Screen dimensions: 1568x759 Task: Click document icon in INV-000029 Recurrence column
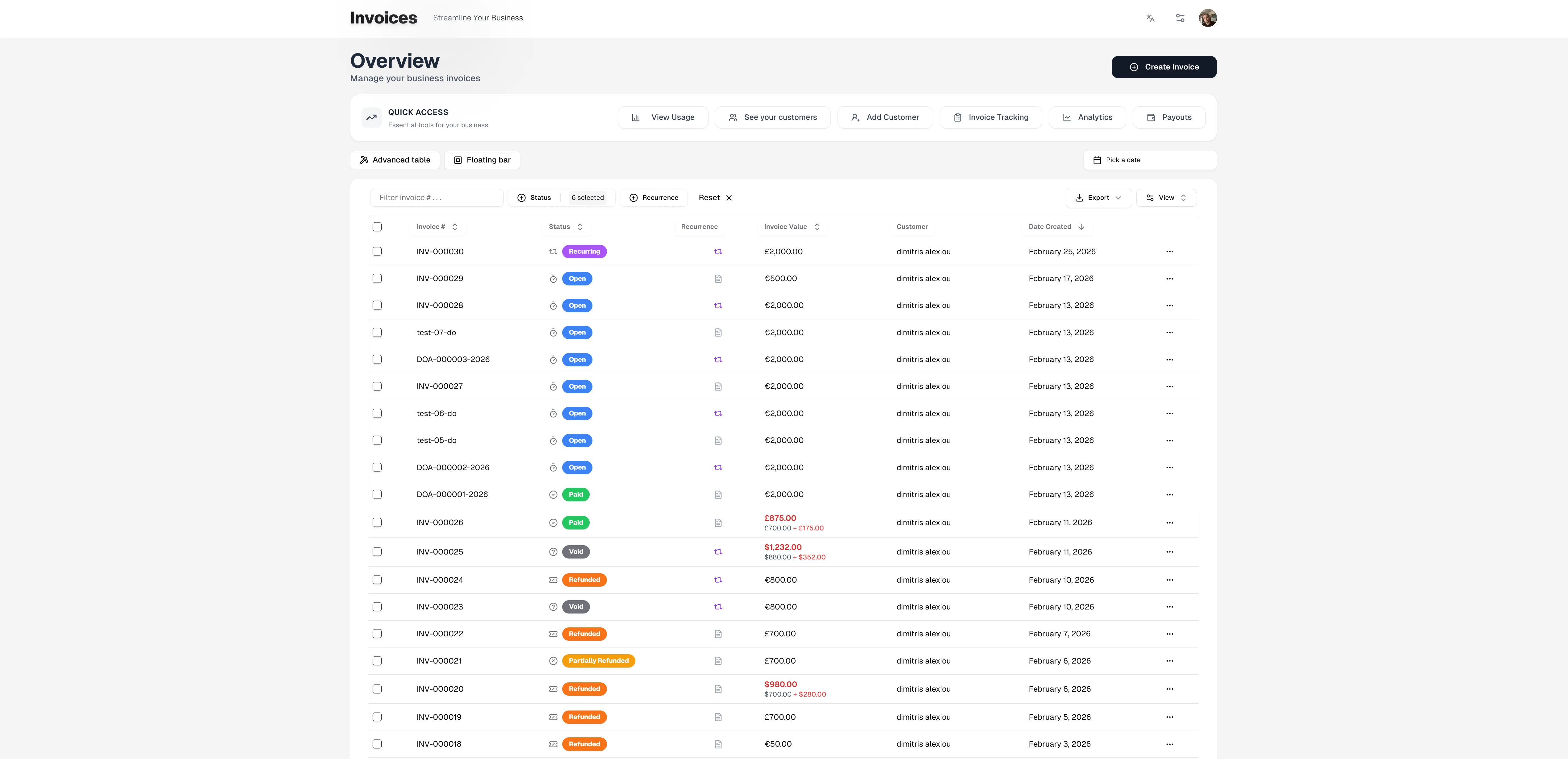[x=718, y=278]
